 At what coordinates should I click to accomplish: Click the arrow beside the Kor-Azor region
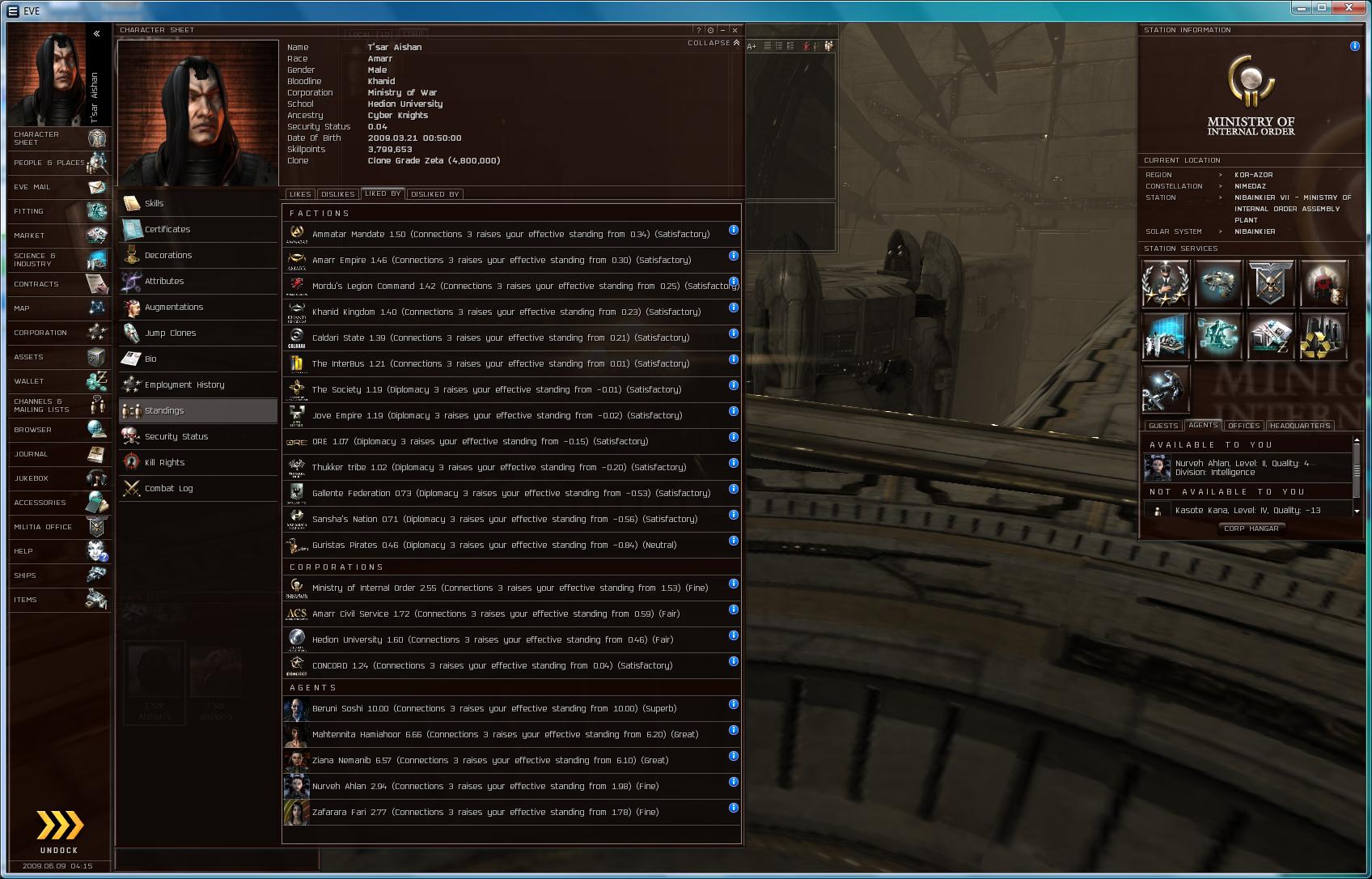click(1221, 175)
